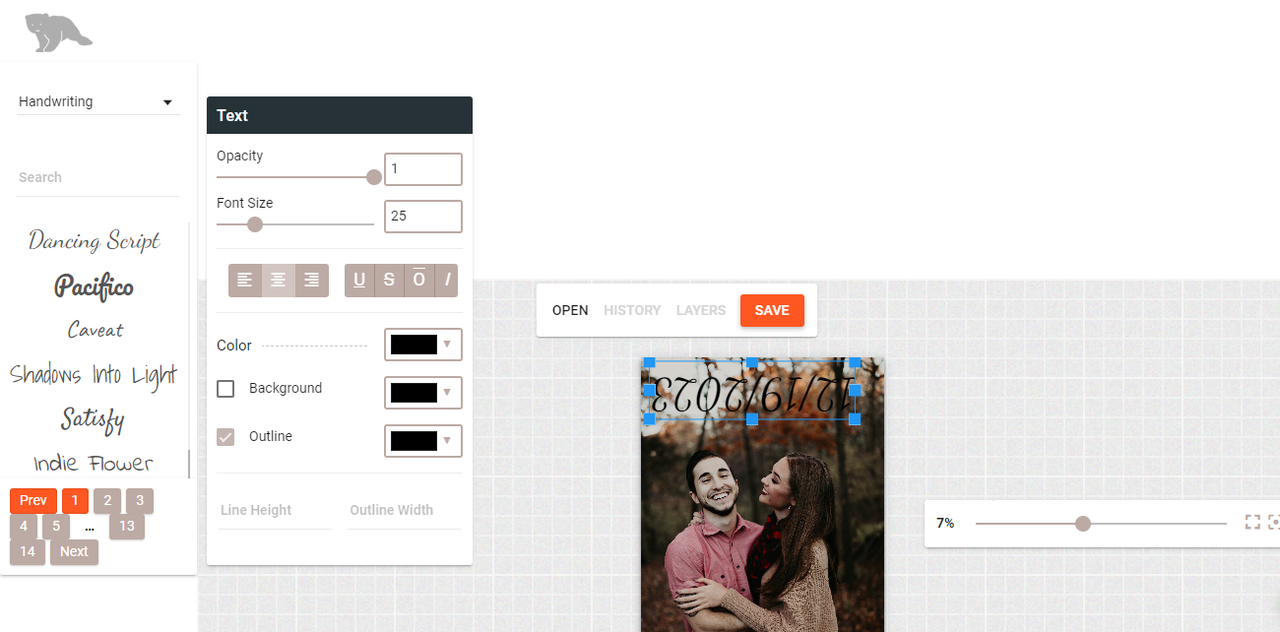Click the Prev pagination button

click(33, 501)
